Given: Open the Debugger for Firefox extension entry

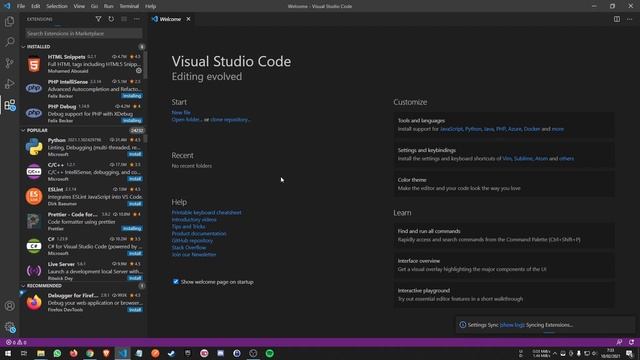Looking at the screenshot, I should point(84,302).
